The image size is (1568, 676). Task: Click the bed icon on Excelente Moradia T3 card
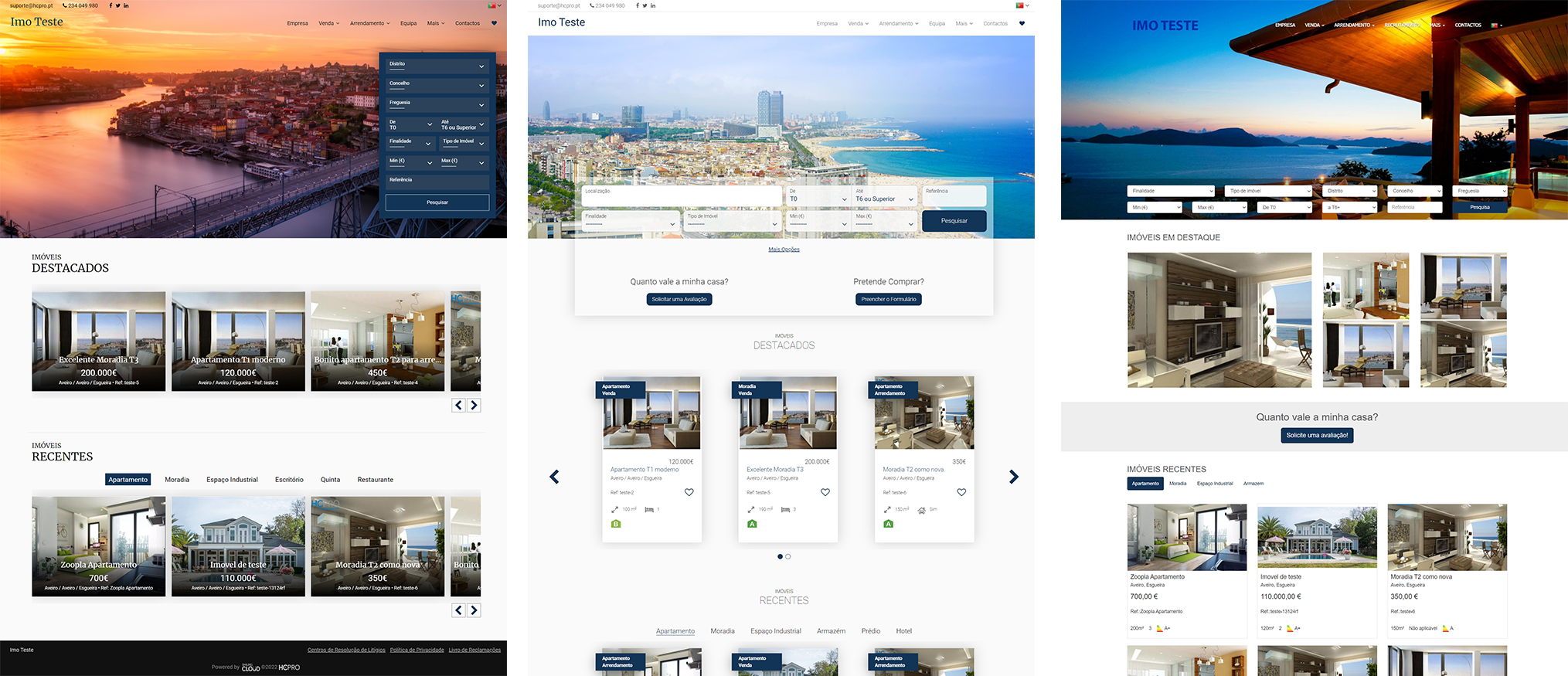785,510
